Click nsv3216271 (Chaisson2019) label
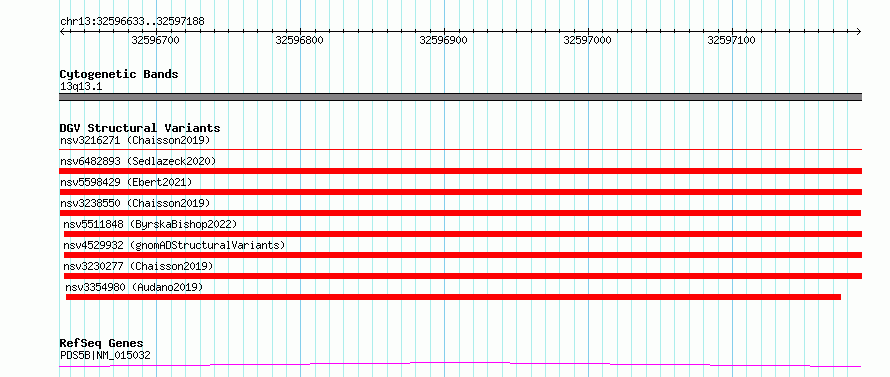This screenshot has height=377, width=890. (135, 140)
